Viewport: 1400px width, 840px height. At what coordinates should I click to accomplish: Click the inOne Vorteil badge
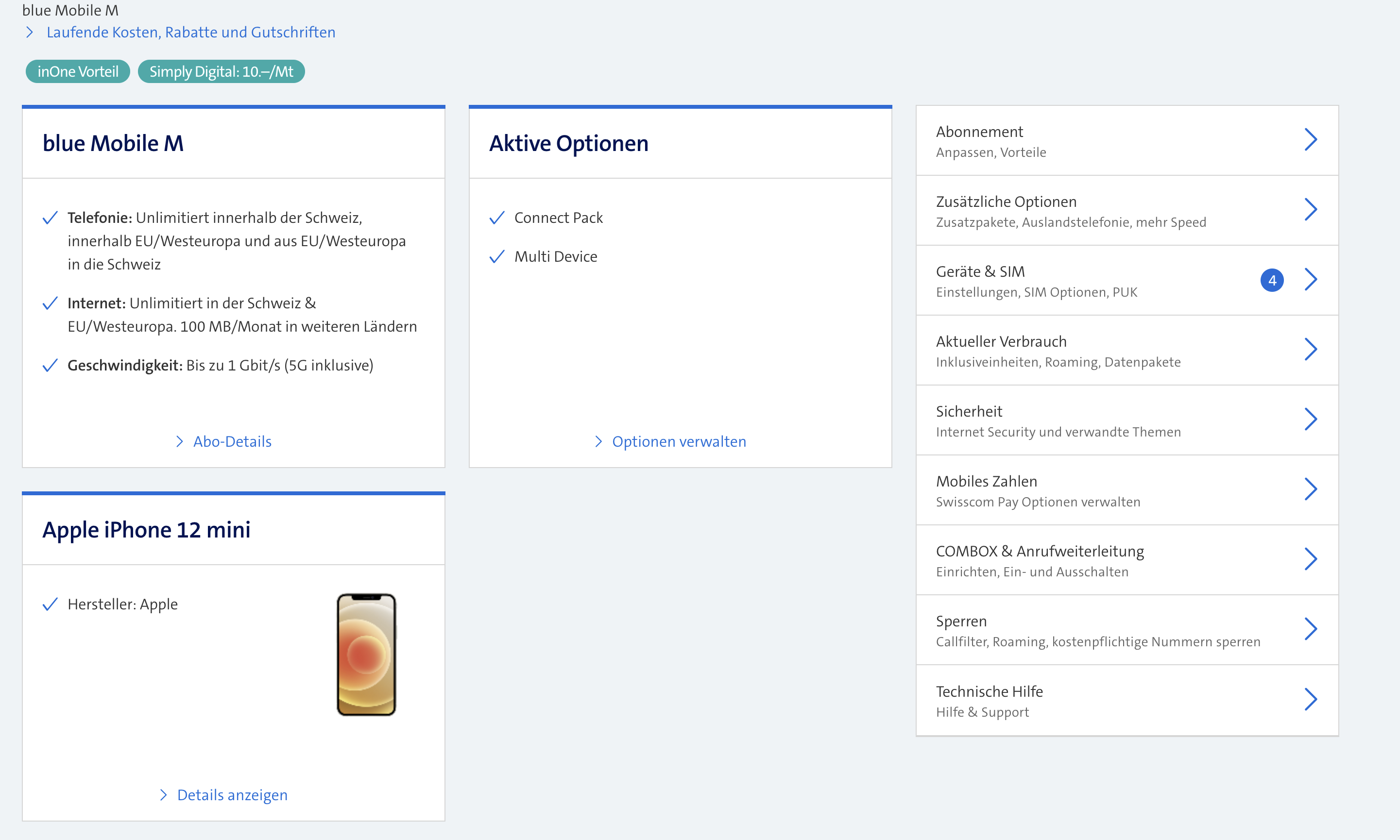[x=78, y=72]
